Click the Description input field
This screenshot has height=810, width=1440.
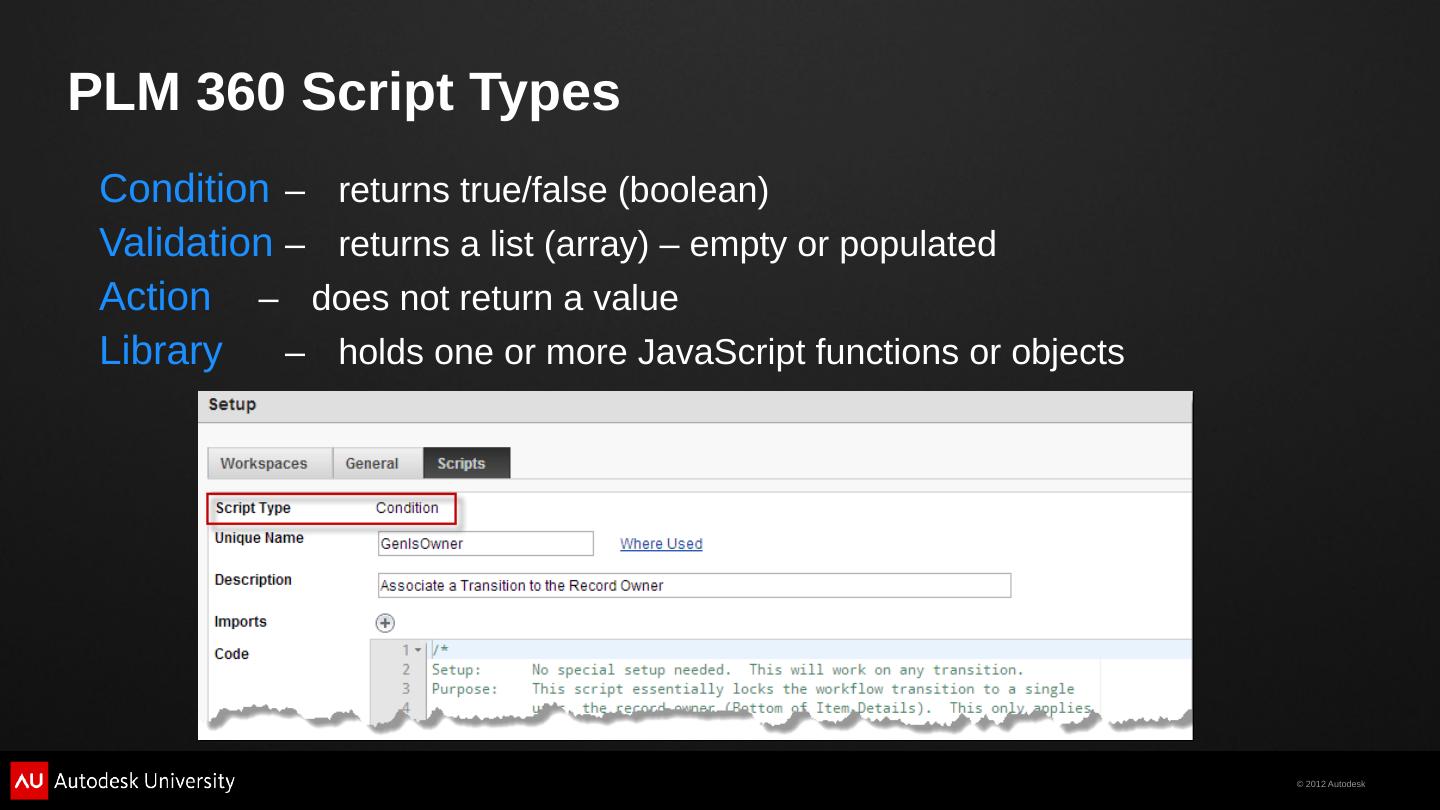[694, 586]
